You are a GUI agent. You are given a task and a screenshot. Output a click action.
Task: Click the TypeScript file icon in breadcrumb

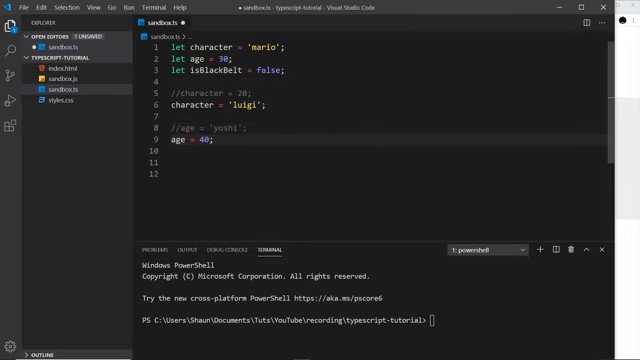click(144, 37)
